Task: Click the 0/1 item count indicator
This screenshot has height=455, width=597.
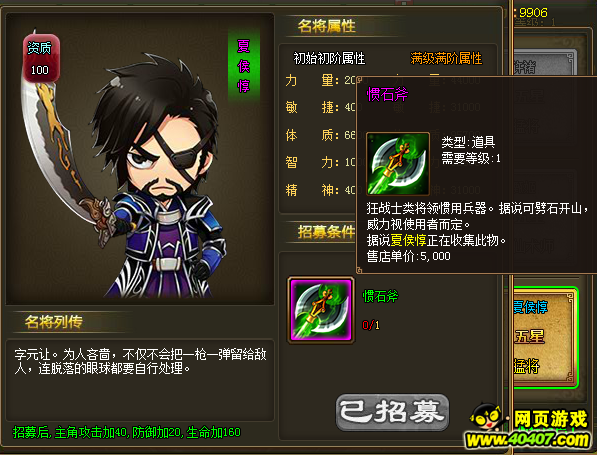Action: tap(371, 325)
